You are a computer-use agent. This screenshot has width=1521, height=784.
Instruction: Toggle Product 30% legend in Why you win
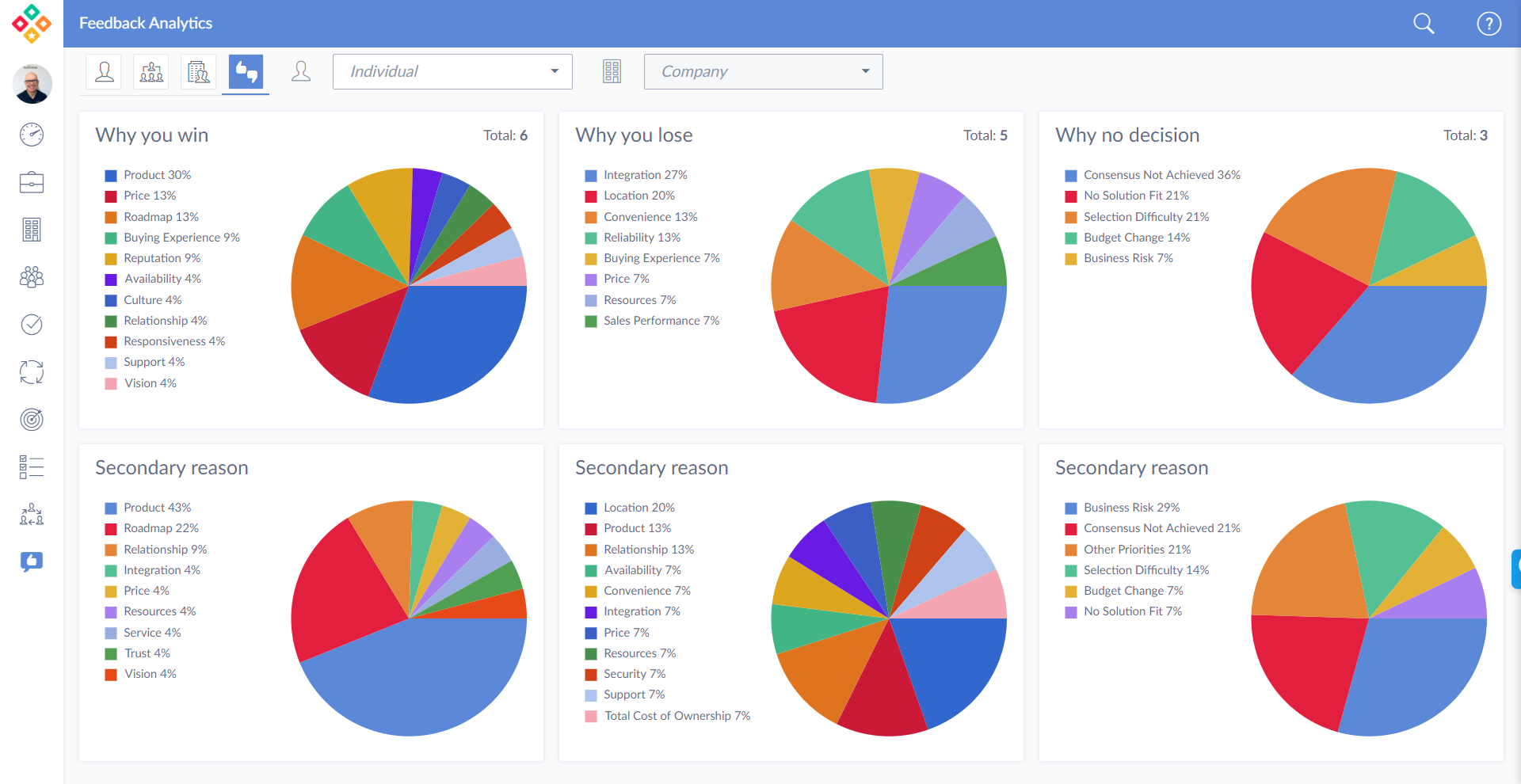coord(156,175)
